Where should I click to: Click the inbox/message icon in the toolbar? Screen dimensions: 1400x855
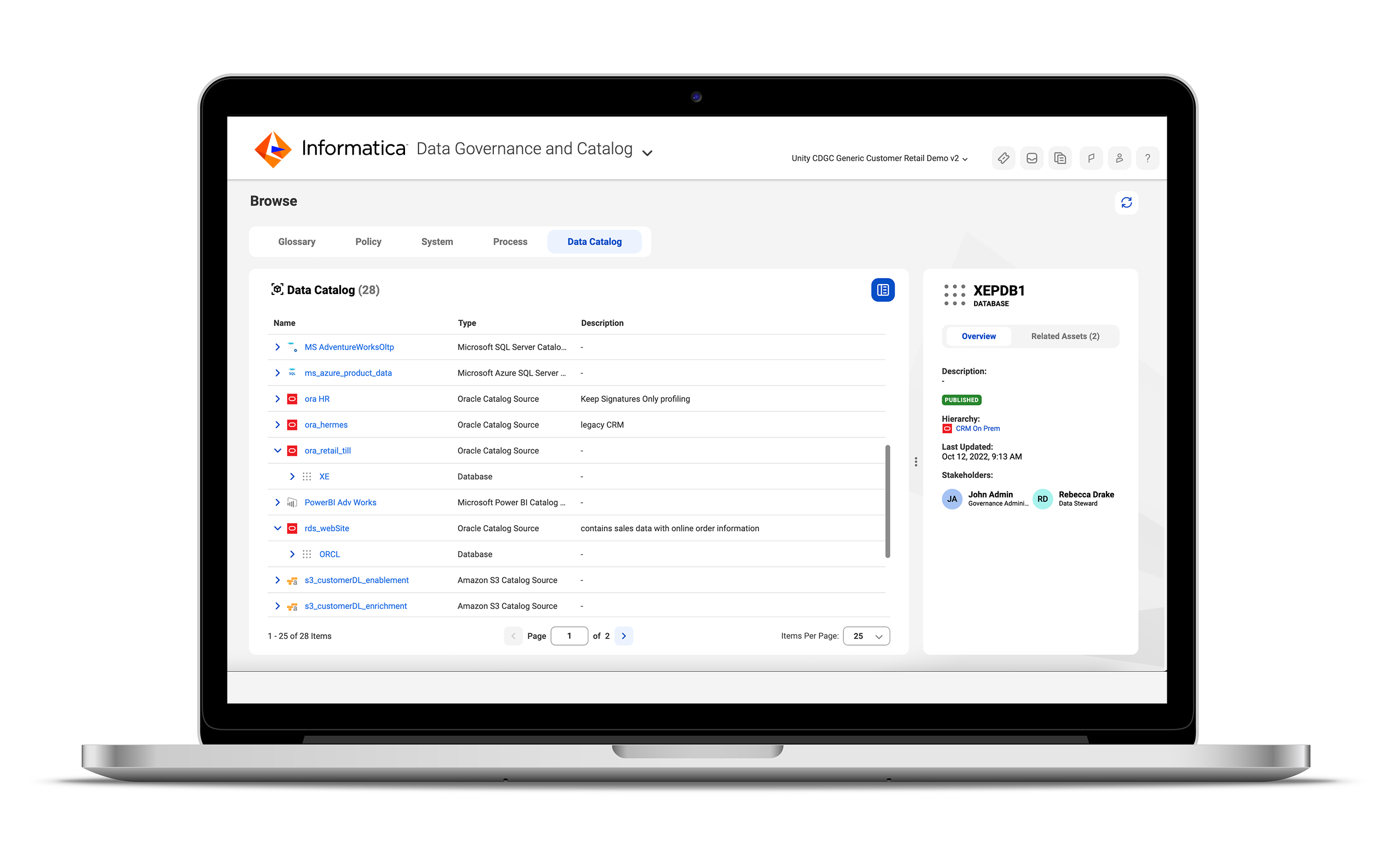tap(1034, 158)
